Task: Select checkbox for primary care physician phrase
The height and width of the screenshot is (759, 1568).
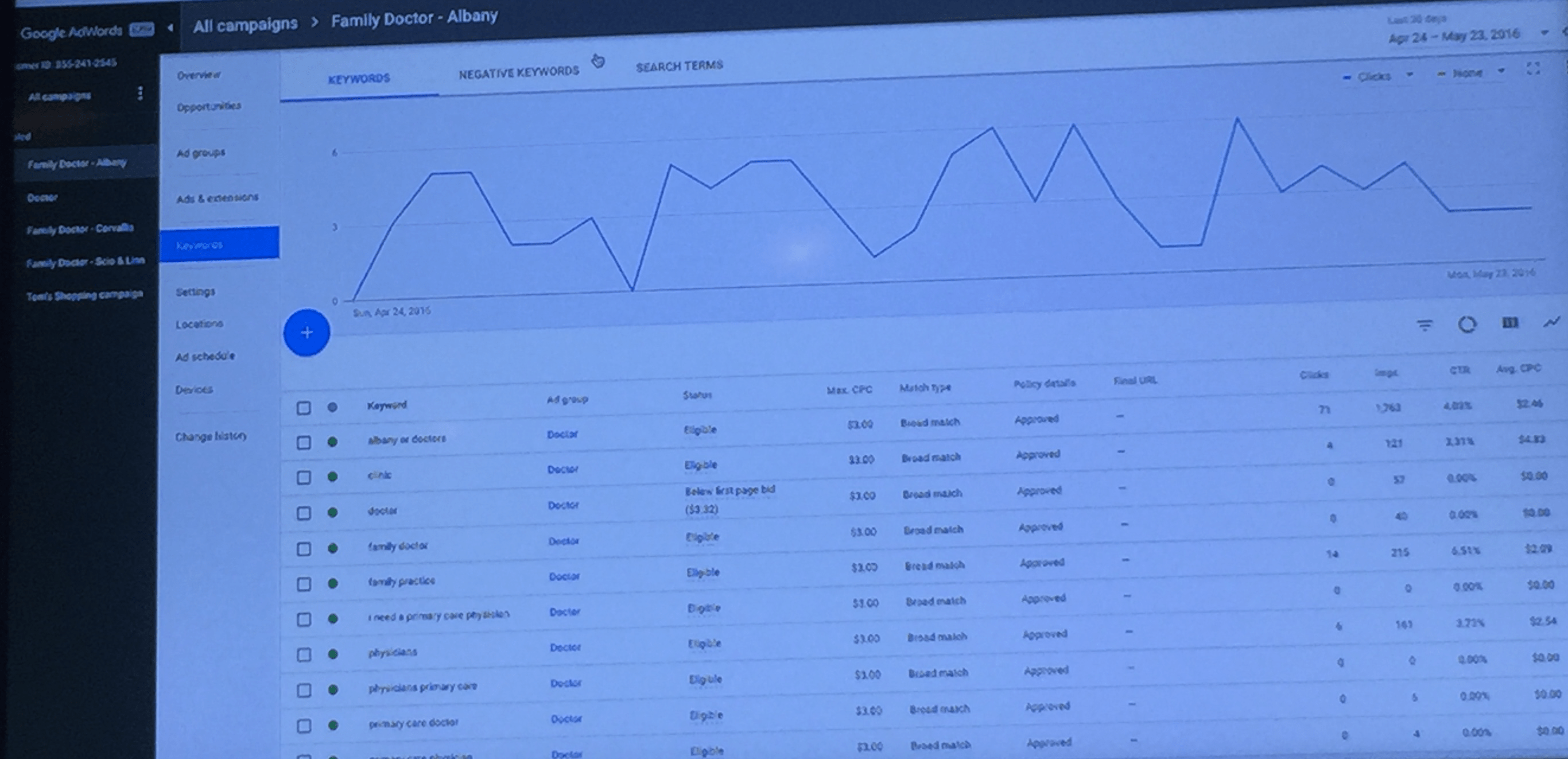Action: tap(304, 619)
